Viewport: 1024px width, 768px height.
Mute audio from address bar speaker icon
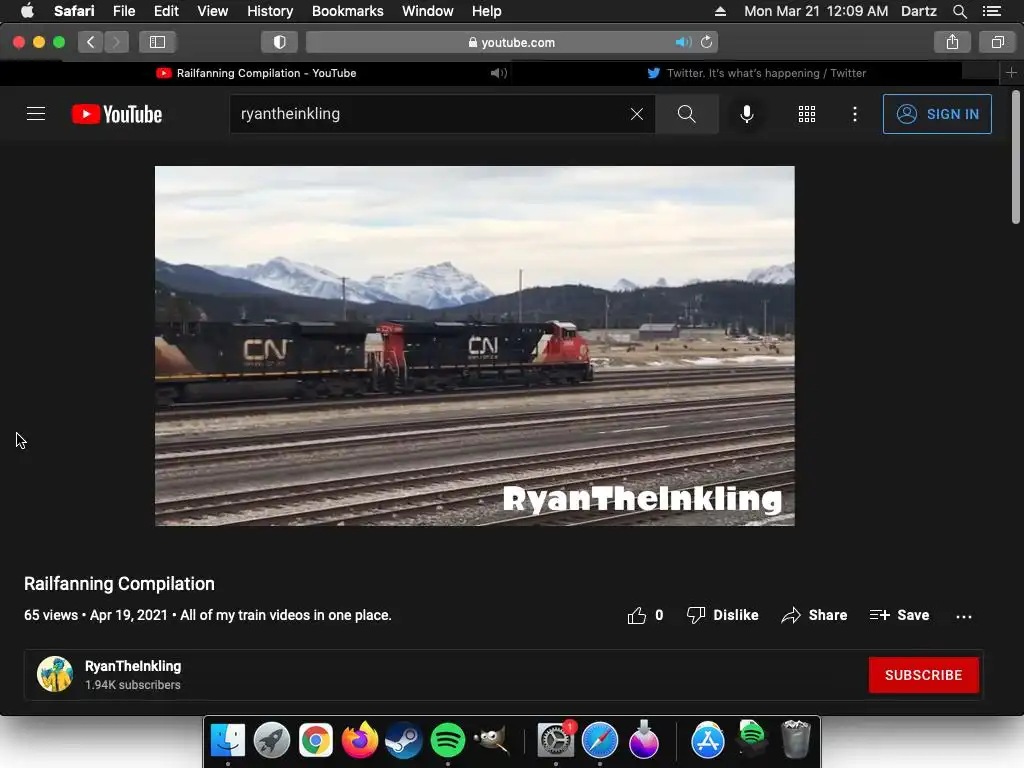[683, 42]
